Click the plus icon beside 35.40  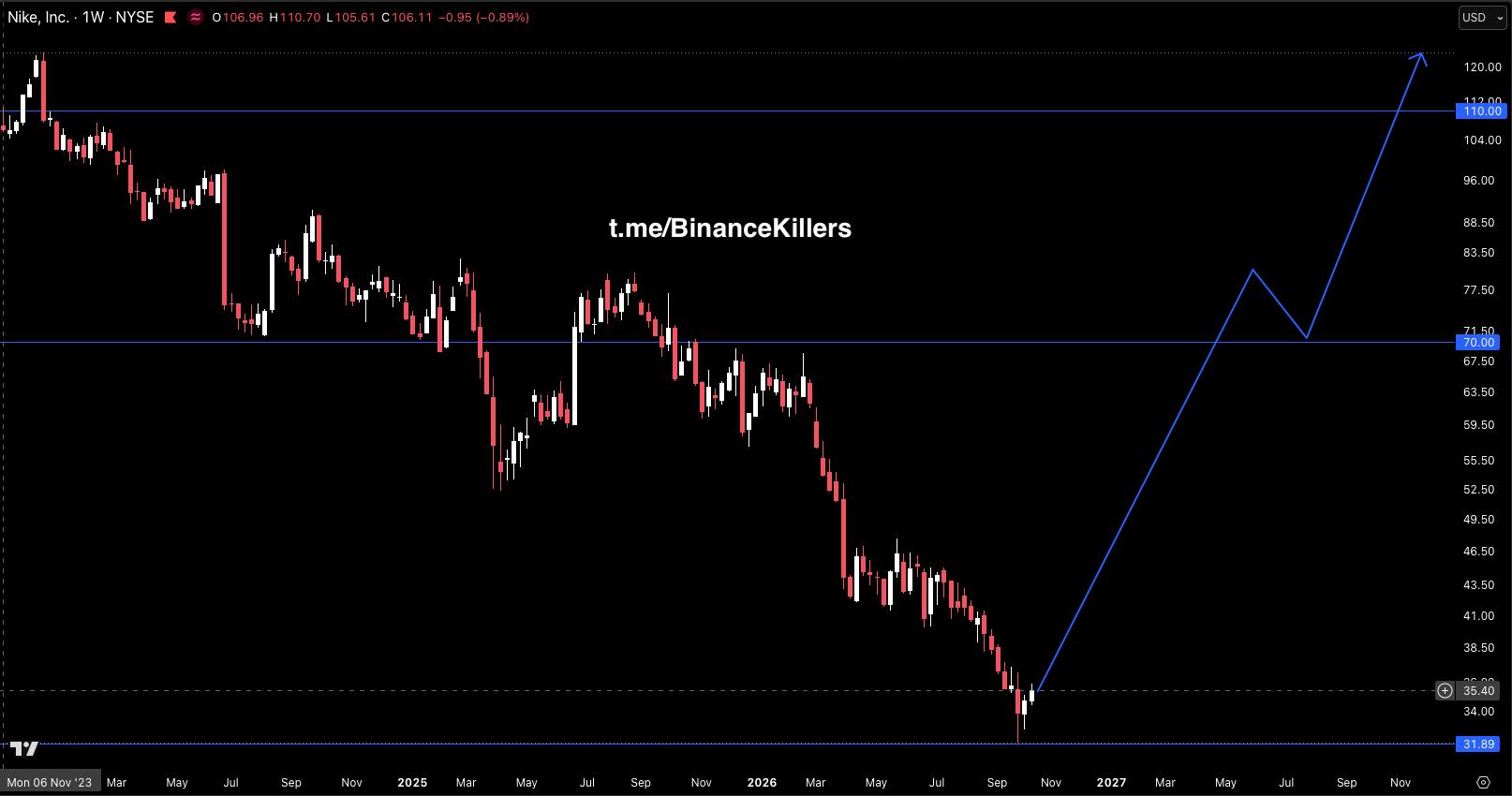point(1445,691)
